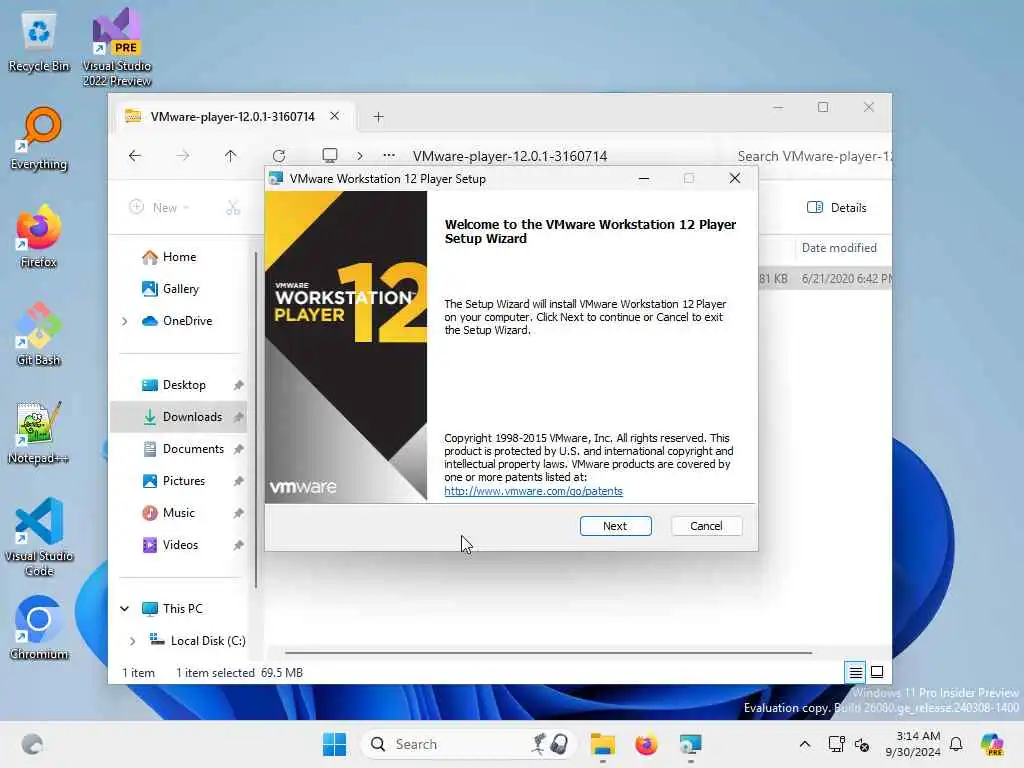1024x768 pixels.
Task: Select the VMware-player-12.0.1-3160714 Explorer tab
Action: point(232,116)
